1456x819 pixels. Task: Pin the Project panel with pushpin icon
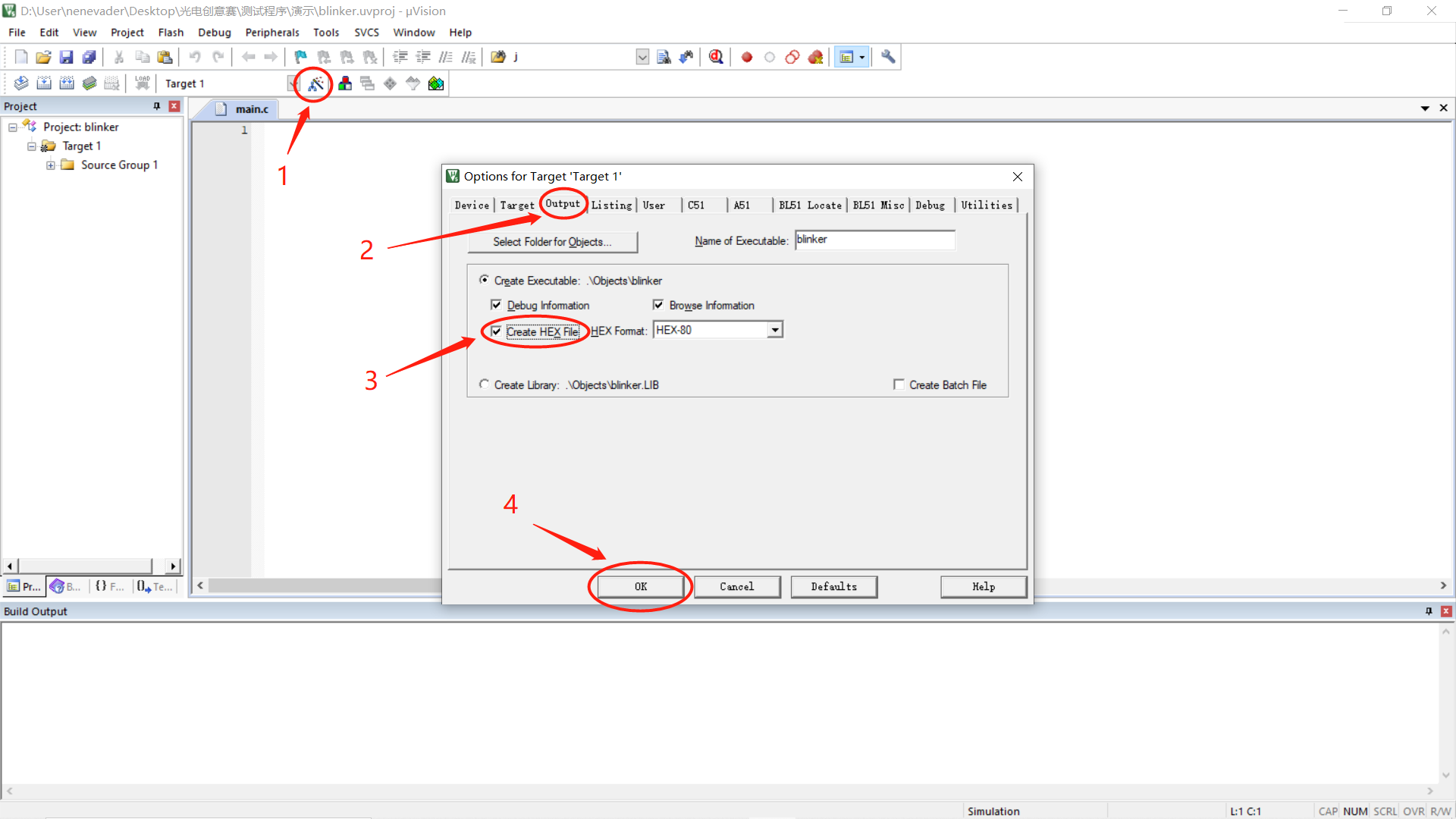tap(157, 106)
